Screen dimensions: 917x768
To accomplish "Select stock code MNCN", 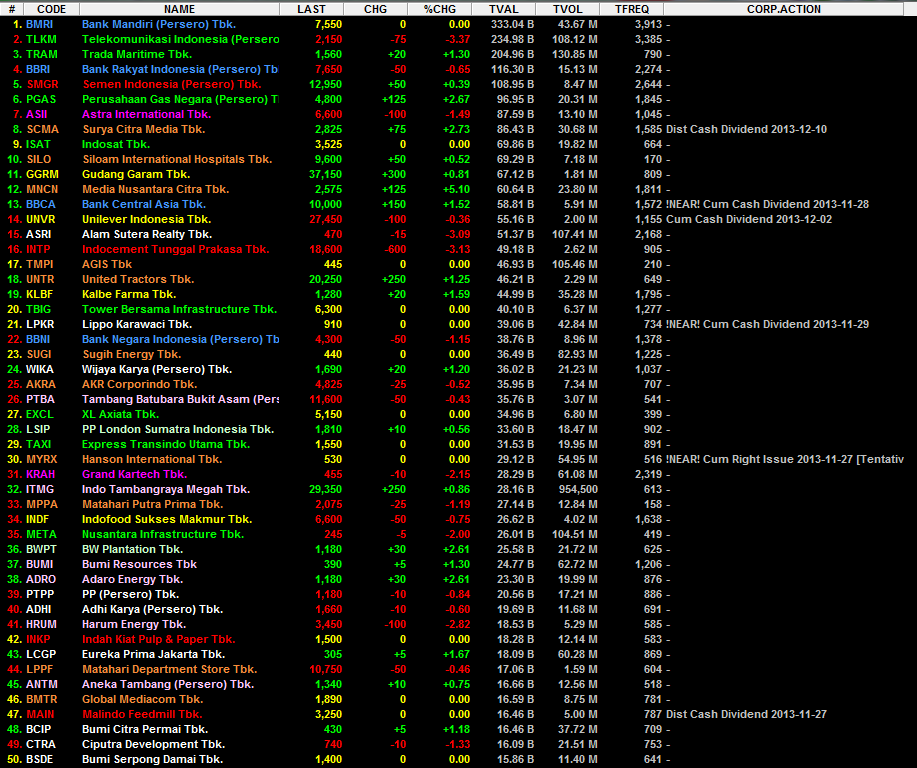I will [x=42, y=189].
